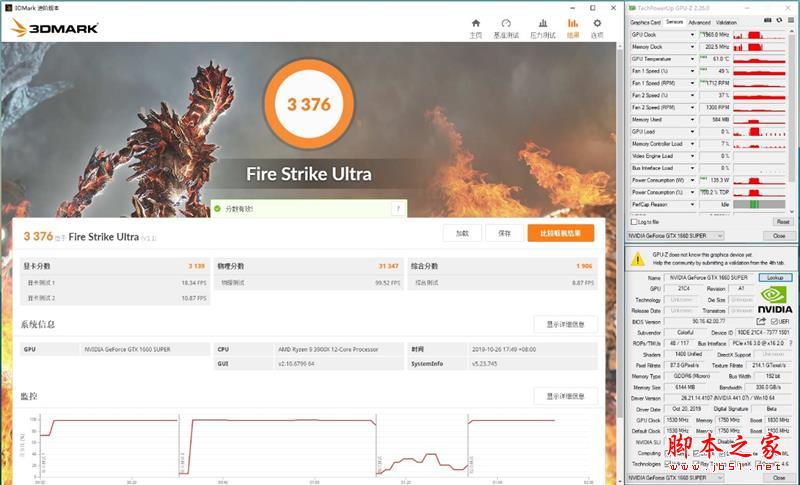Viewport: 800px width, 485px height.
Task: Click the sensors panel vertical scrollbar
Action: click(792, 121)
